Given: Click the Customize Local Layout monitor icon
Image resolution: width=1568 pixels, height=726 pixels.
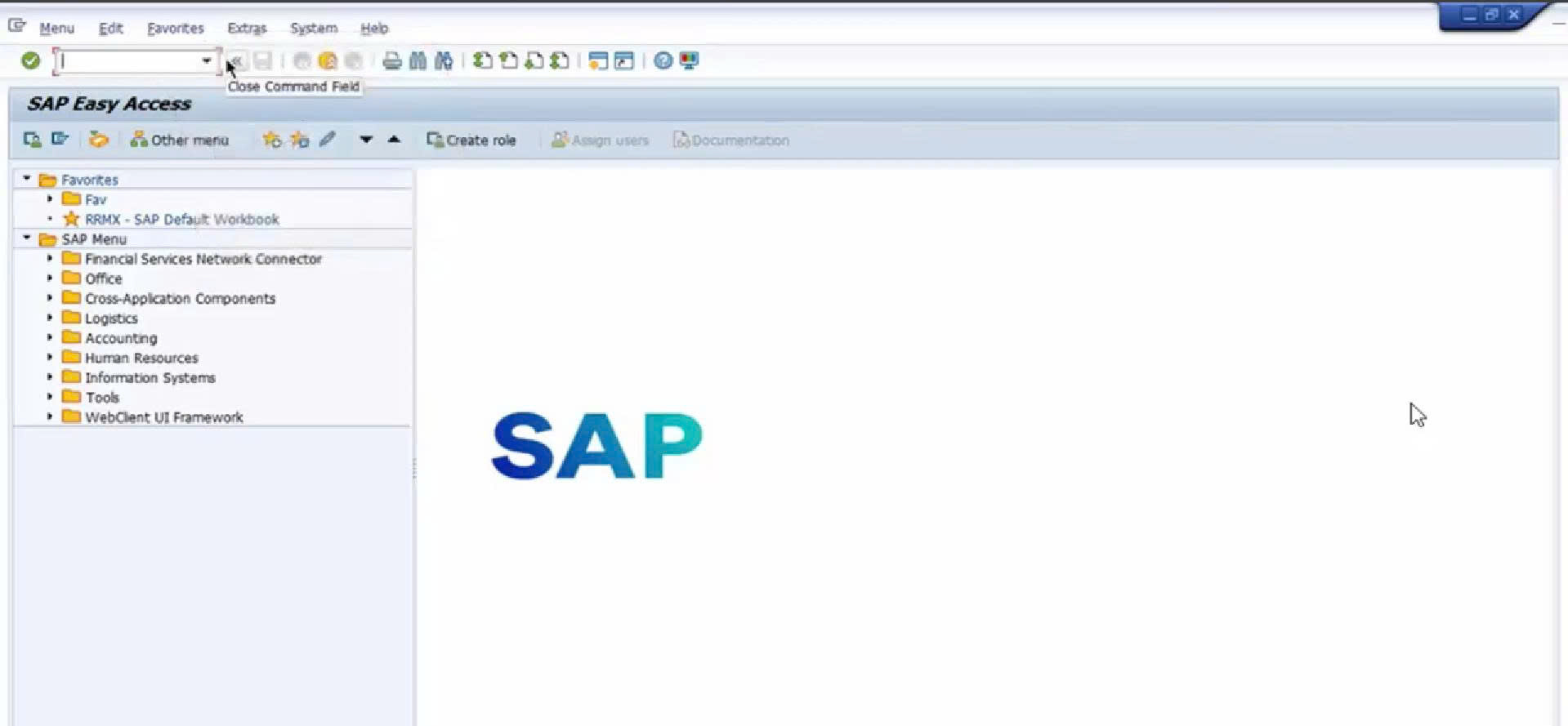Looking at the screenshot, I should (689, 60).
